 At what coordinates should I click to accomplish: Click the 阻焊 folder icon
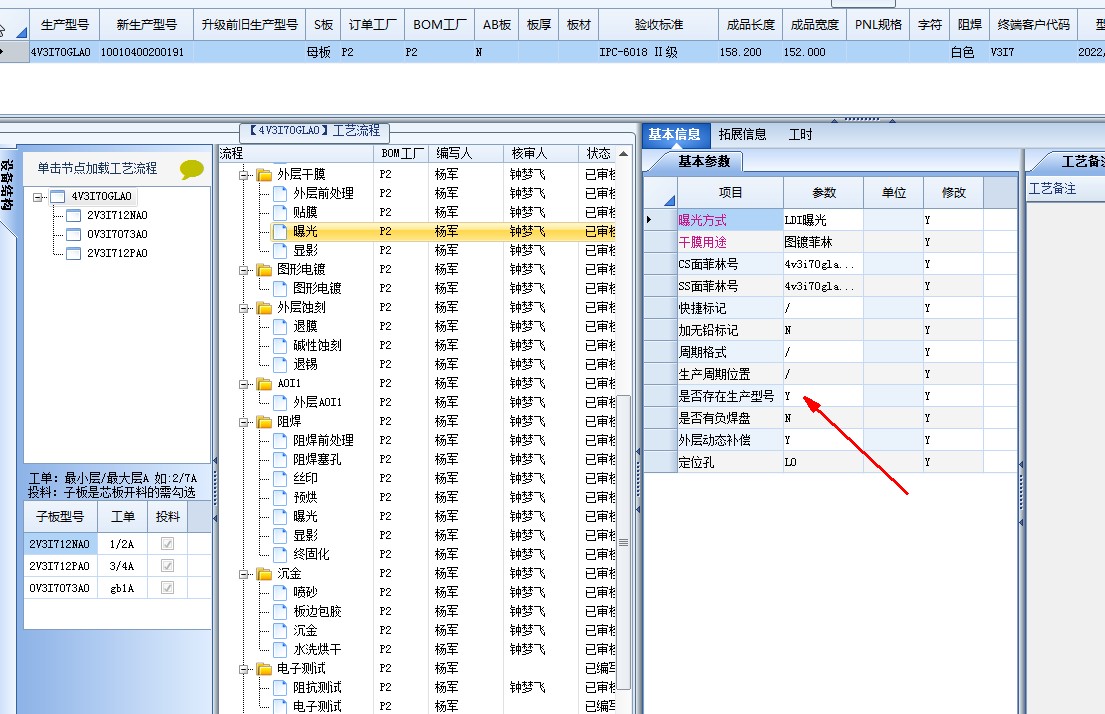(x=264, y=421)
